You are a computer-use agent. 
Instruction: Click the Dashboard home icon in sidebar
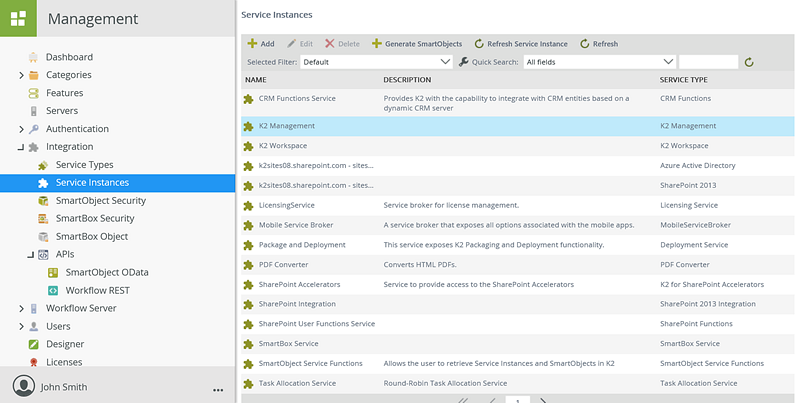tap(34, 57)
